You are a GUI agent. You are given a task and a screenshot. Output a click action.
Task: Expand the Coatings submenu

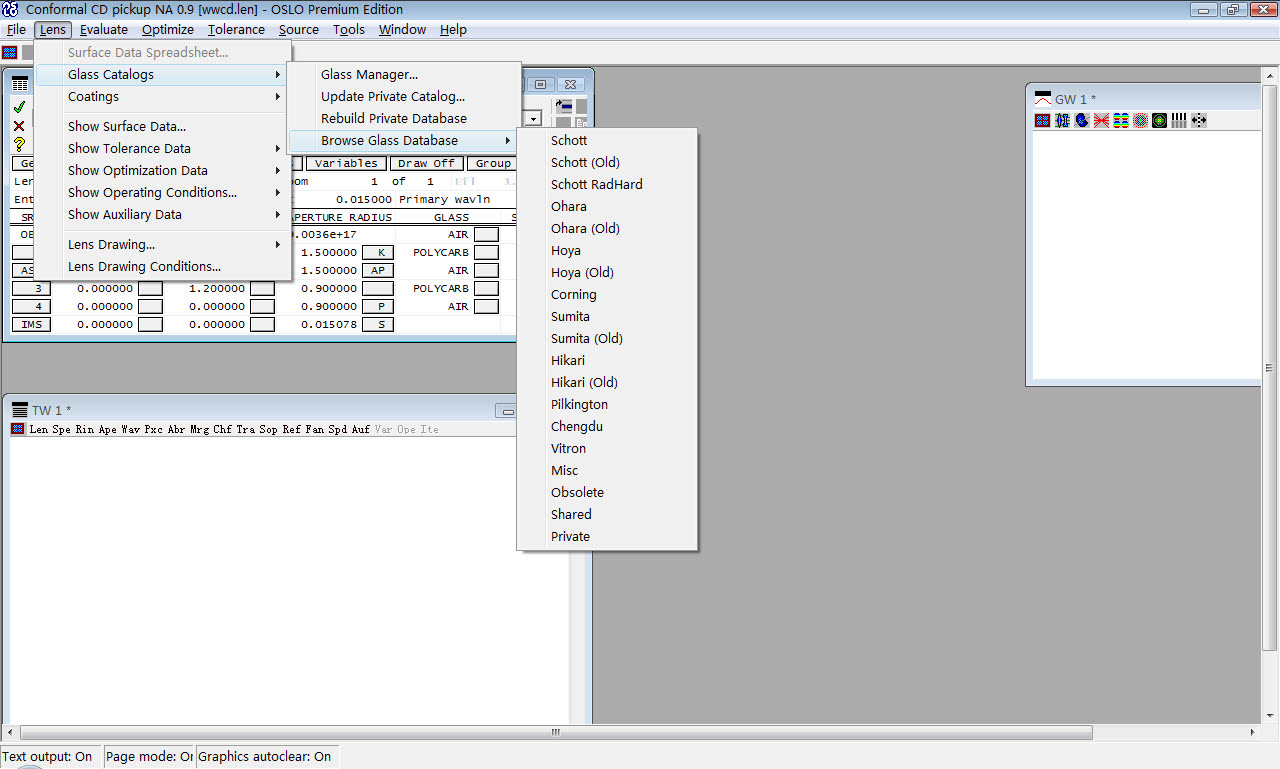pyautogui.click(x=160, y=97)
